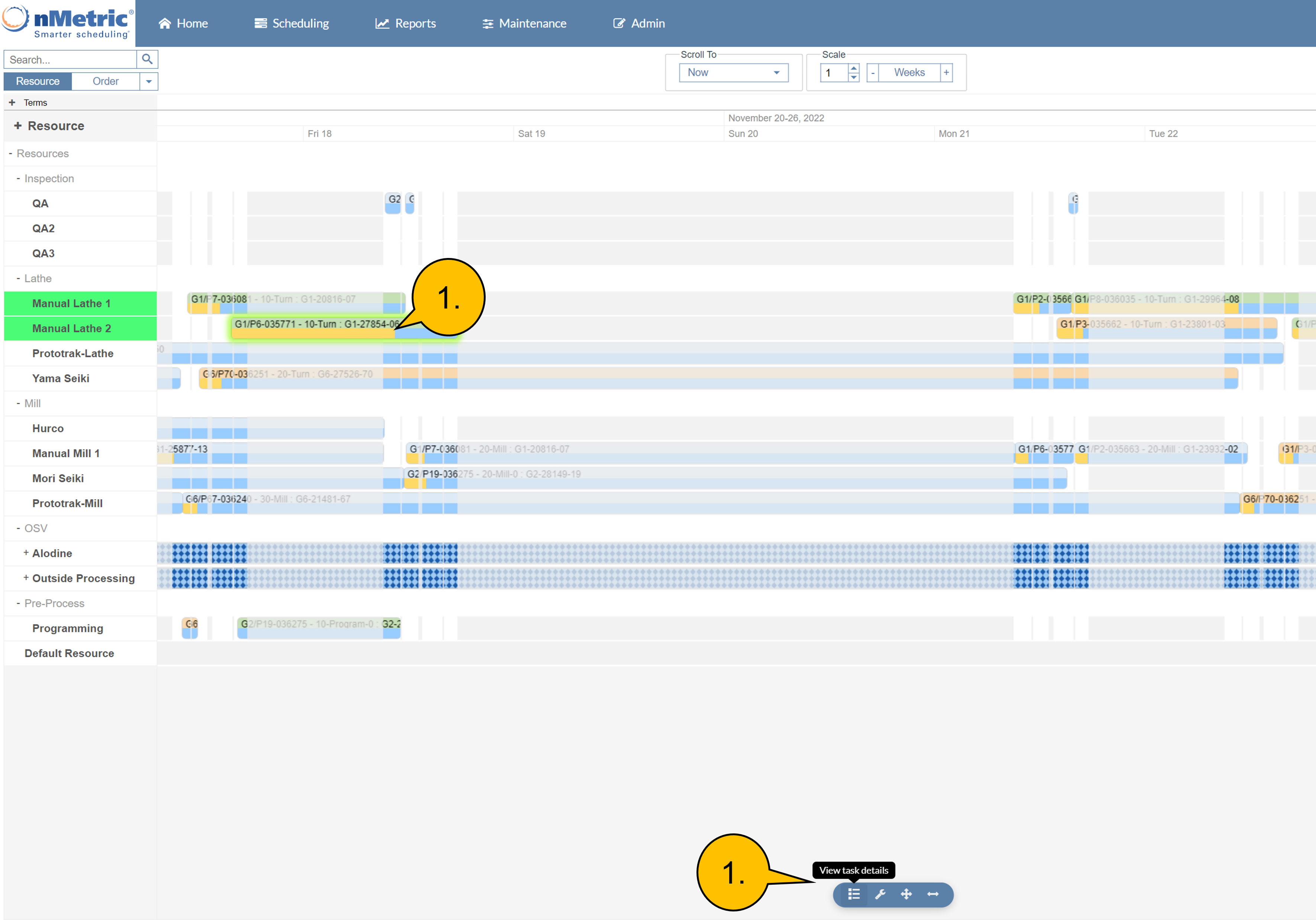Collapse the Lathe resource group
The image size is (1316, 920).
[x=18, y=278]
